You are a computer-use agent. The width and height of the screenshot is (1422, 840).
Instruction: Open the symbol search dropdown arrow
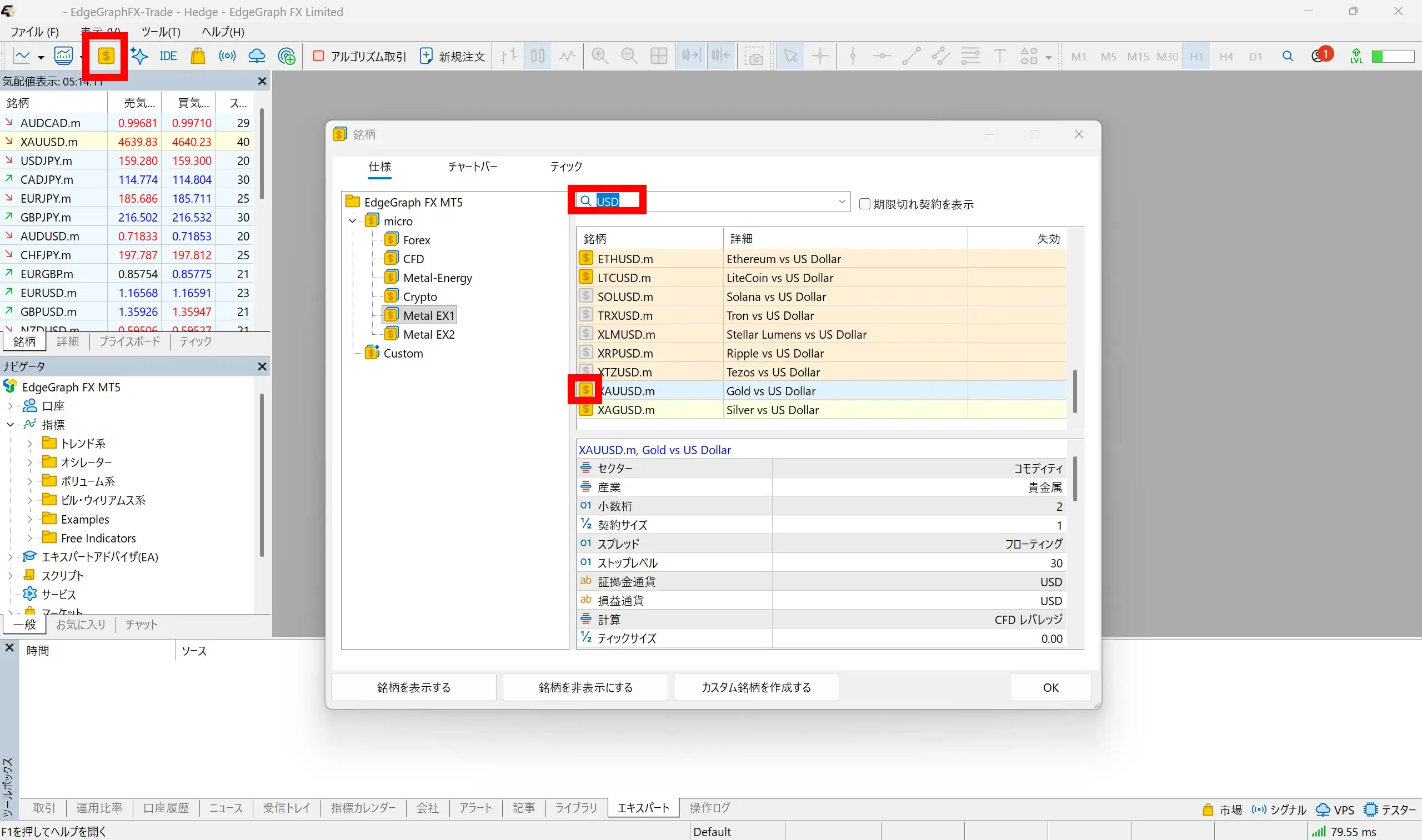[x=842, y=201]
